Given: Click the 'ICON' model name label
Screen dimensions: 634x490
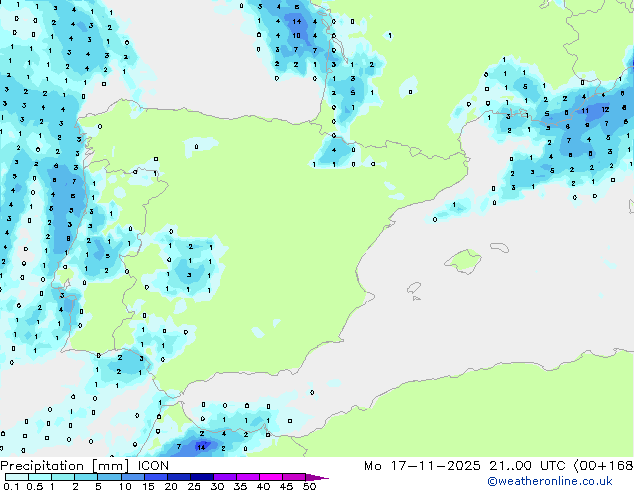Looking at the screenshot, I should 153,466.
